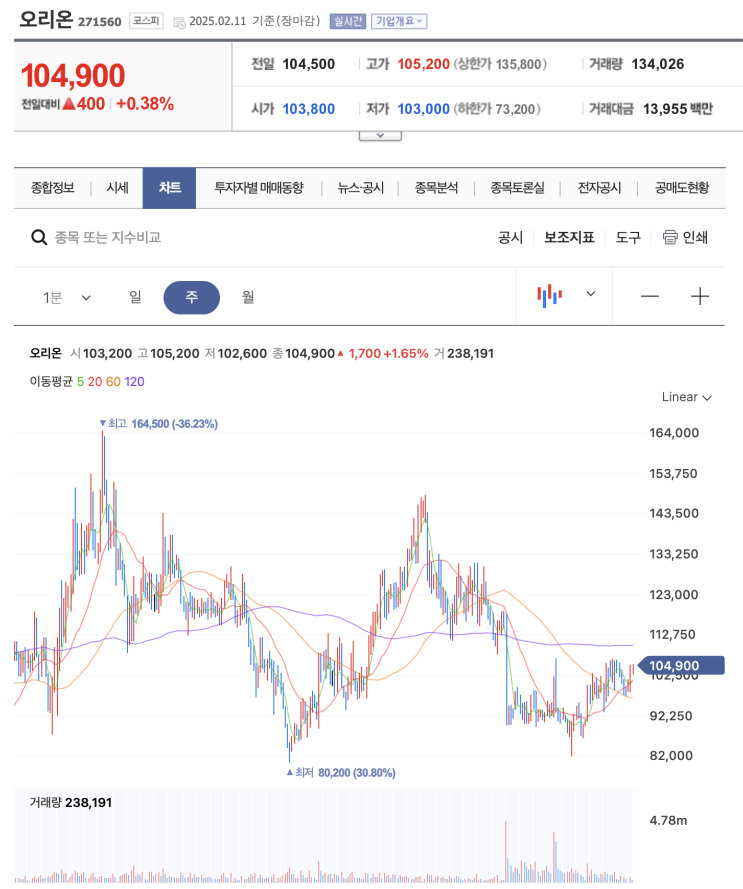Screen dimensions: 743x889
Task: Click the 거래량 134,026 value
Action: point(657,64)
